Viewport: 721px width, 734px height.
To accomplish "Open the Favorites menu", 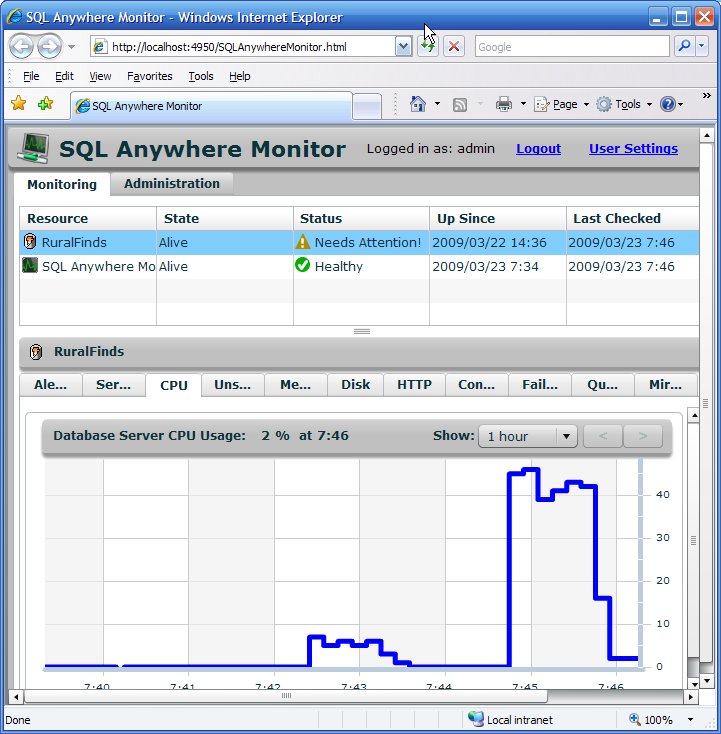I will pyautogui.click(x=149, y=76).
